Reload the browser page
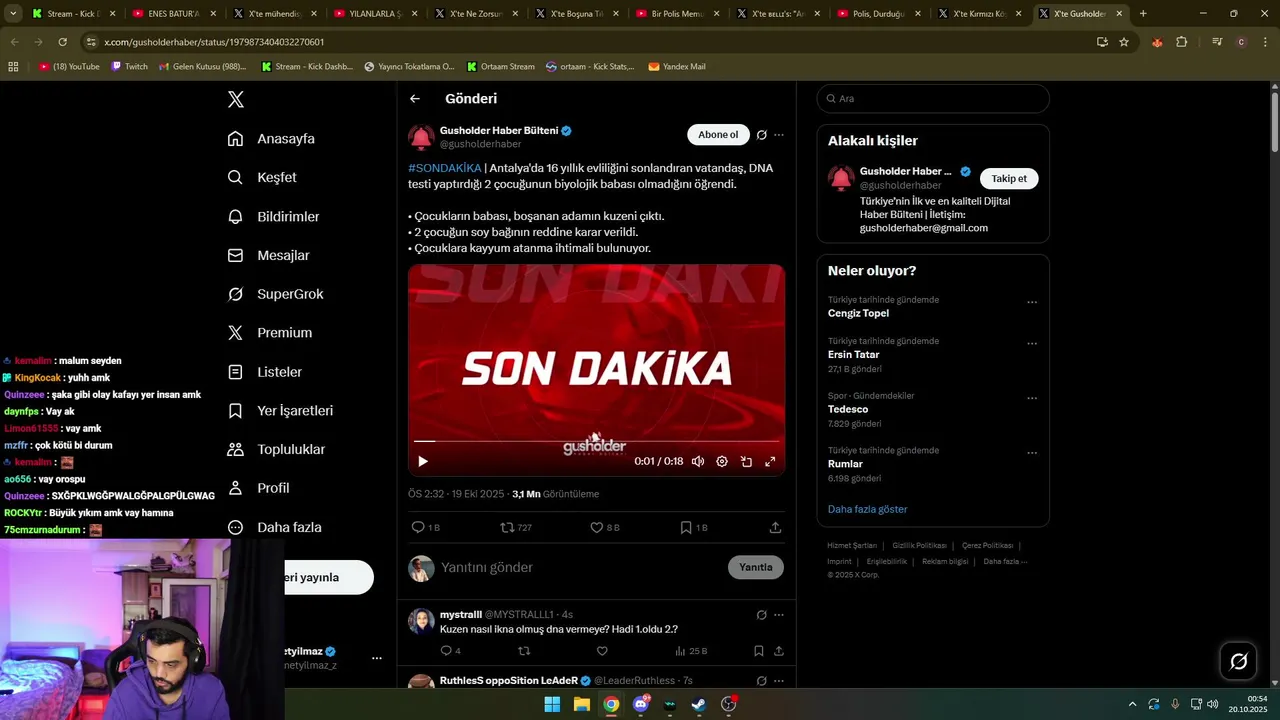 pyautogui.click(x=63, y=42)
